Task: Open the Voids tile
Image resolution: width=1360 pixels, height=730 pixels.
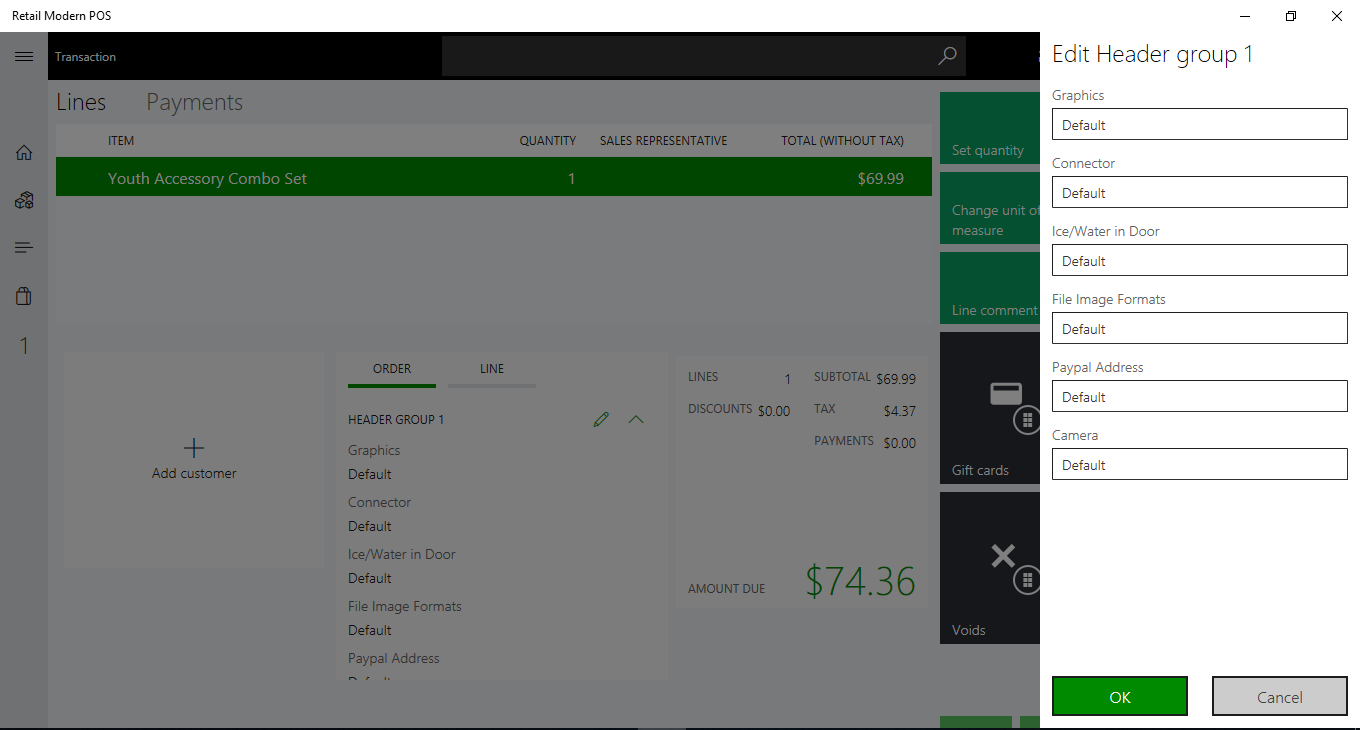Action: (x=990, y=568)
